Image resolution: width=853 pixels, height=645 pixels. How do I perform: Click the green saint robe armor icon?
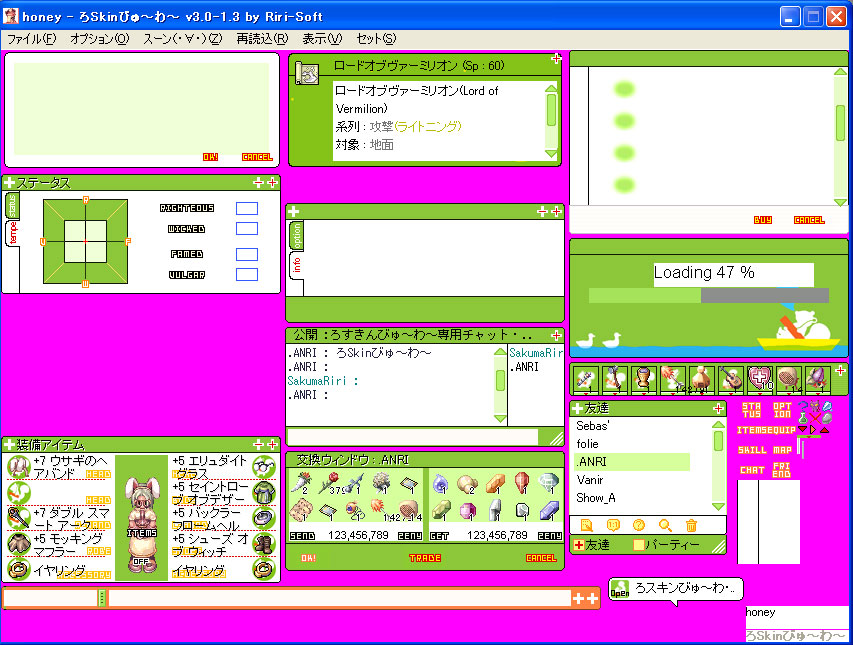264,493
